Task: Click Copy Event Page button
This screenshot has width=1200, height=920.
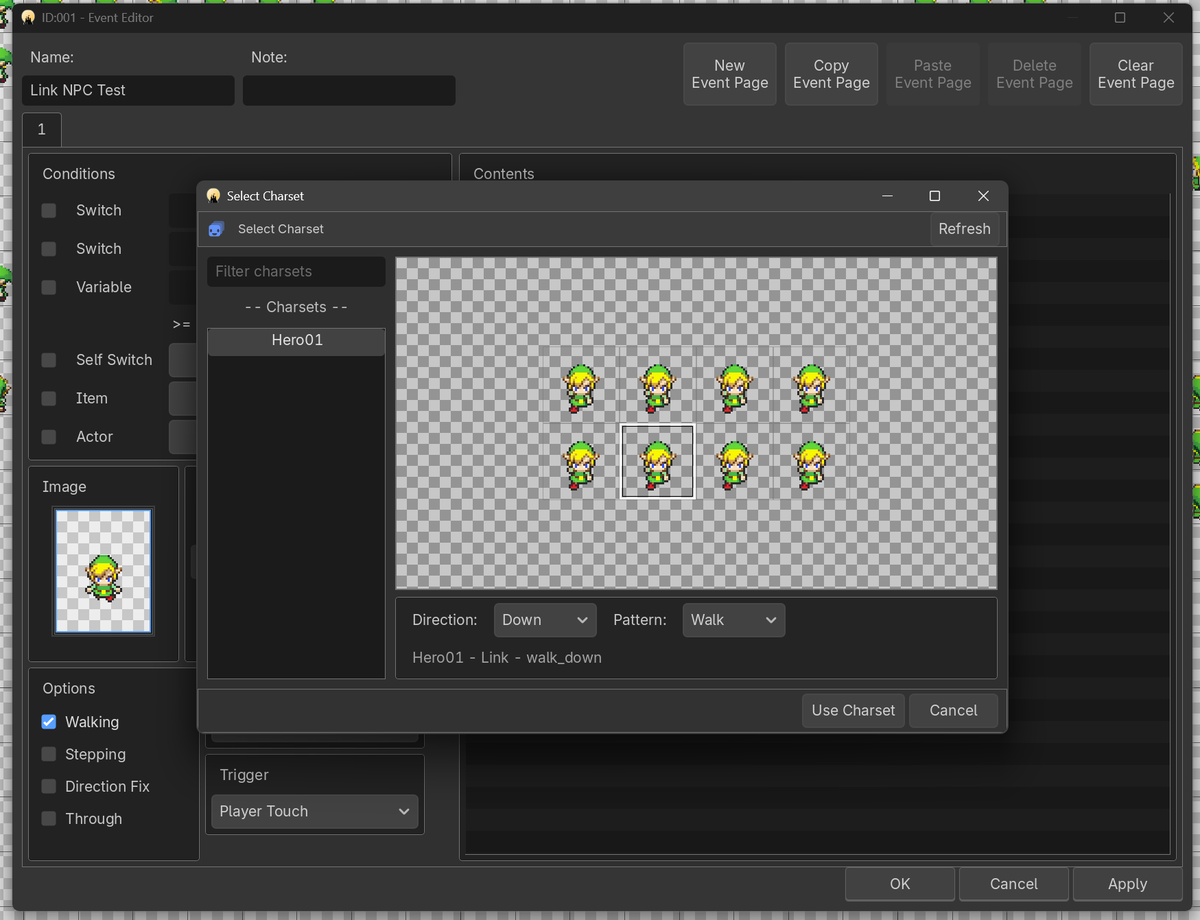Action: click(x=831, y=74)
